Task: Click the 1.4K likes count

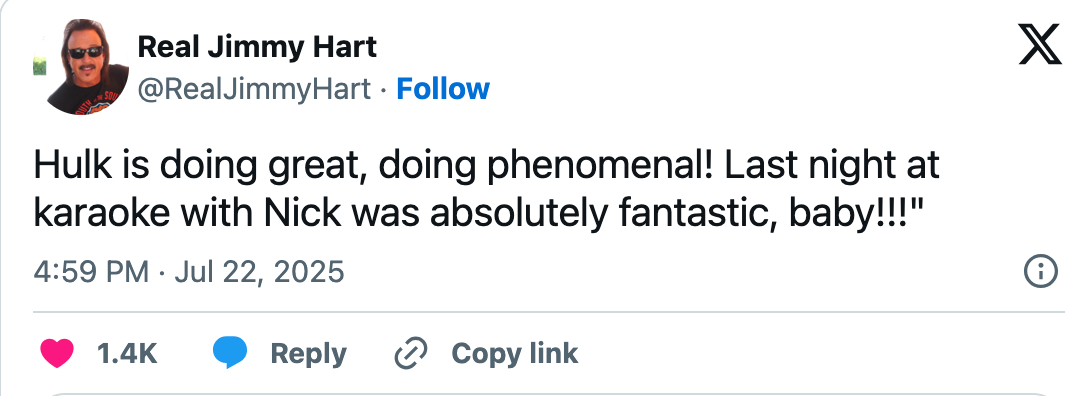Action: tap(127, 354)
